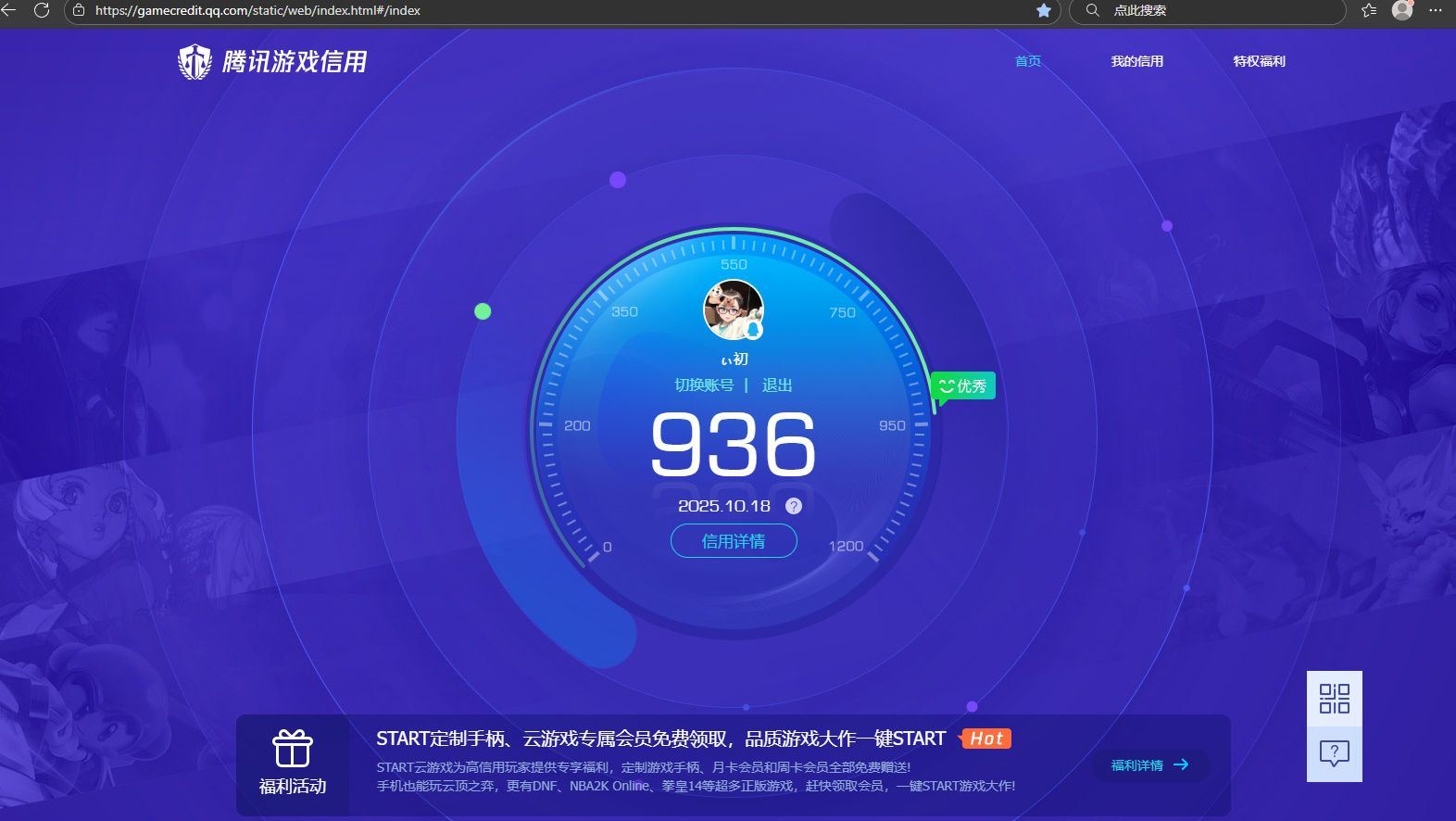Click the bookmark star in address bar
This screenshot has height=821, width=1456.
[1043, 10]
